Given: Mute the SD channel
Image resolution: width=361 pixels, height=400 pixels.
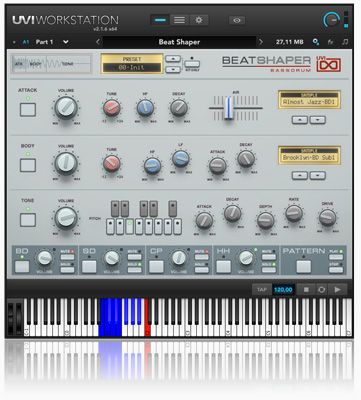Looking at the screenshot, I should [x=134, y=257].
